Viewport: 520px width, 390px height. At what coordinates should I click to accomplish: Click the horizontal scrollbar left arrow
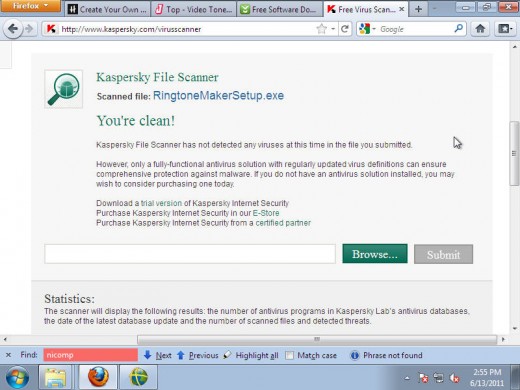click(5, 339)
